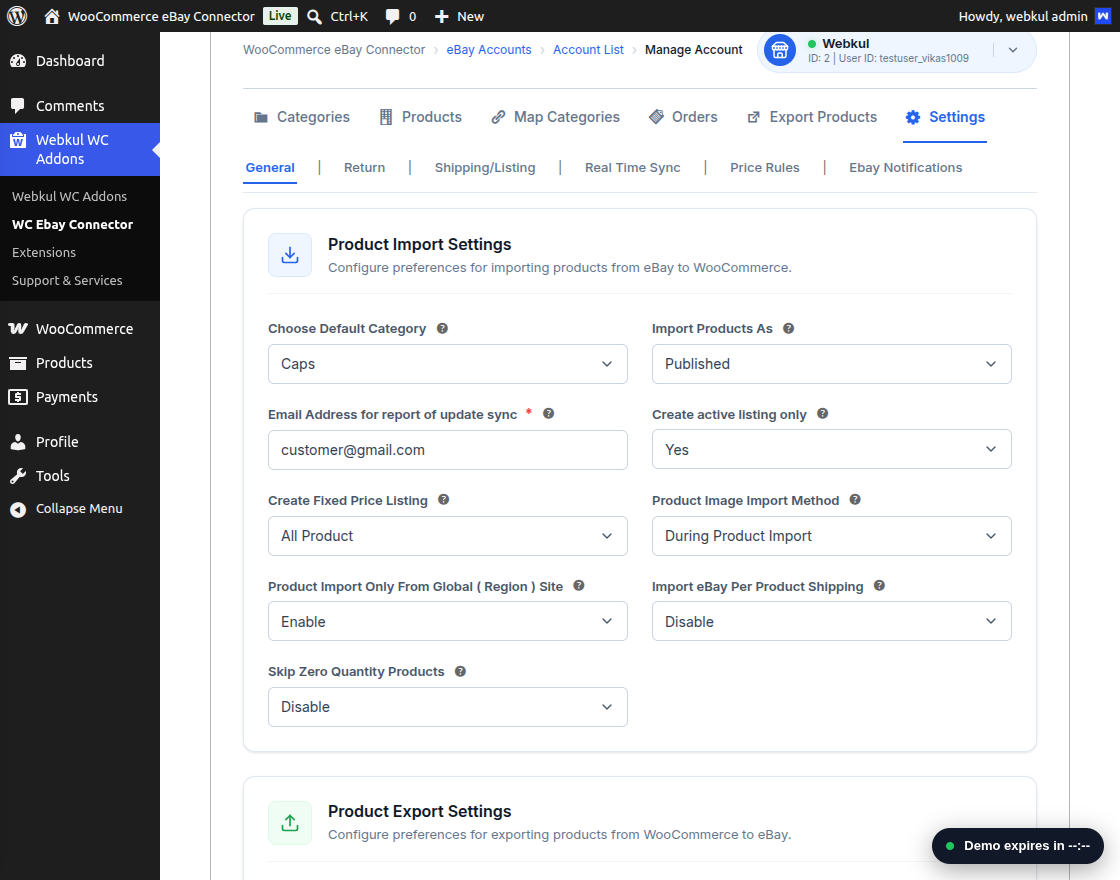Click the WooCommerce sidebar logo icon
This screenshot has width=1120, height=880.
coord(18,329)
